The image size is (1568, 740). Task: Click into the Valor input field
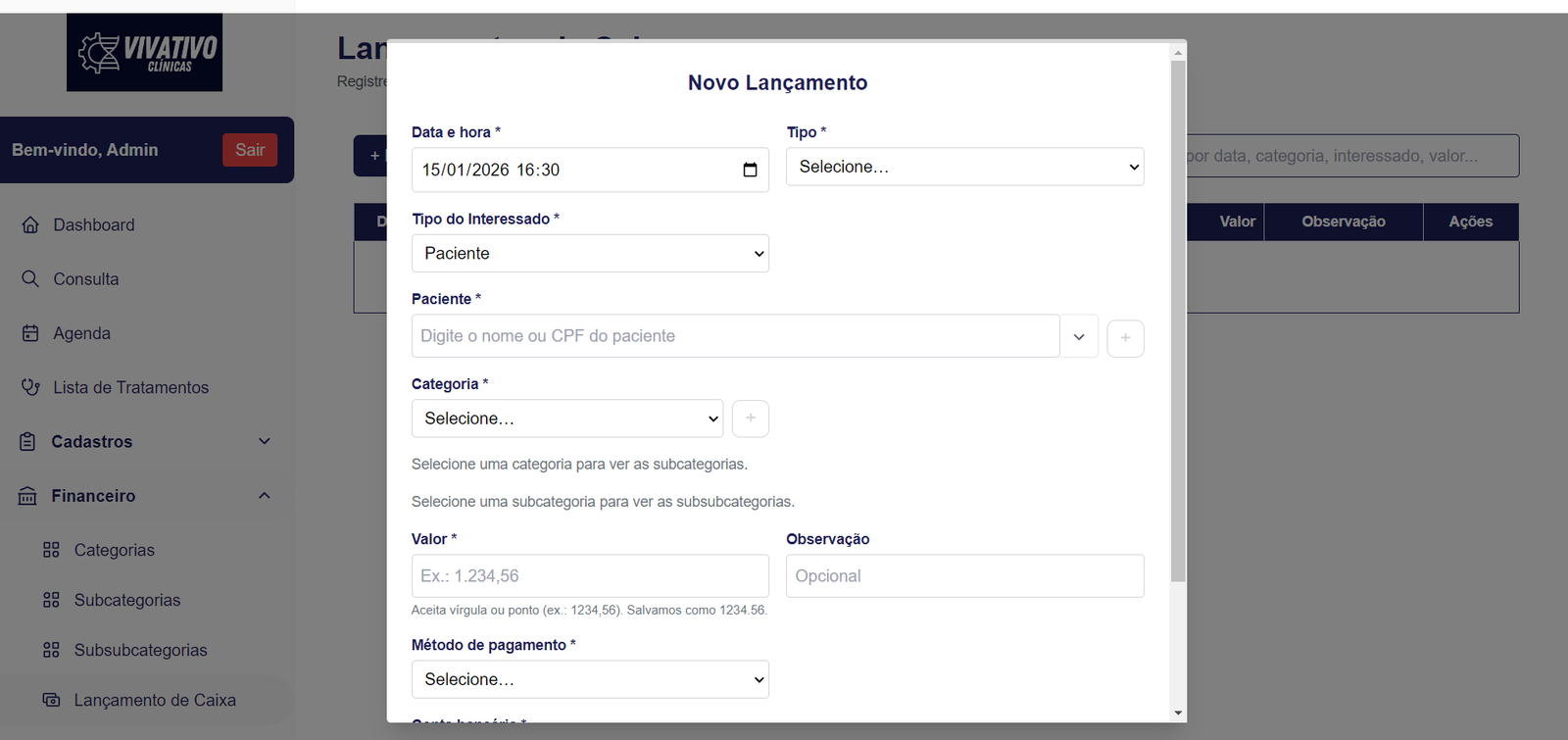[x=590, y=576]
